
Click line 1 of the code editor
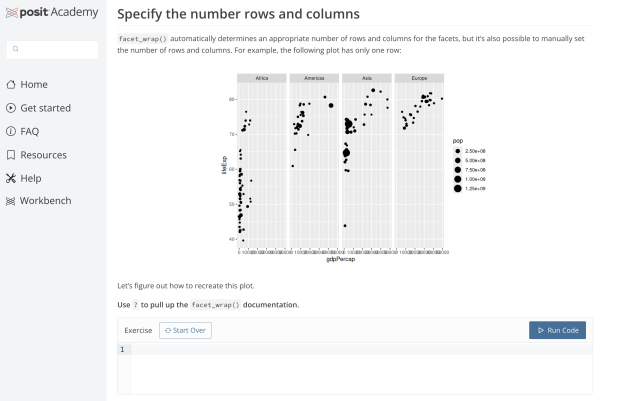point(360,350)
